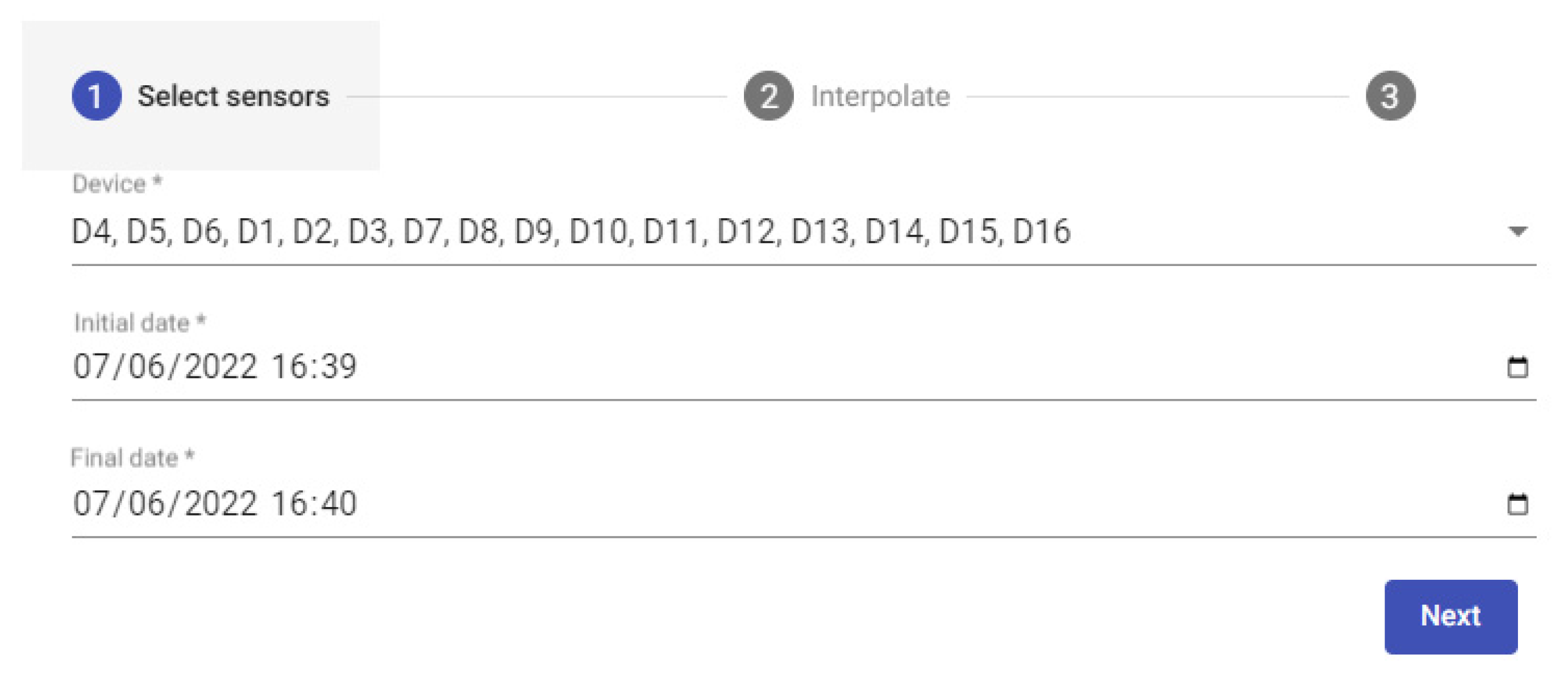The width and height of the screenshot is (1568, 673).
Task: Click the selected devices text starting with D4
Action: [x=569, y=231]
